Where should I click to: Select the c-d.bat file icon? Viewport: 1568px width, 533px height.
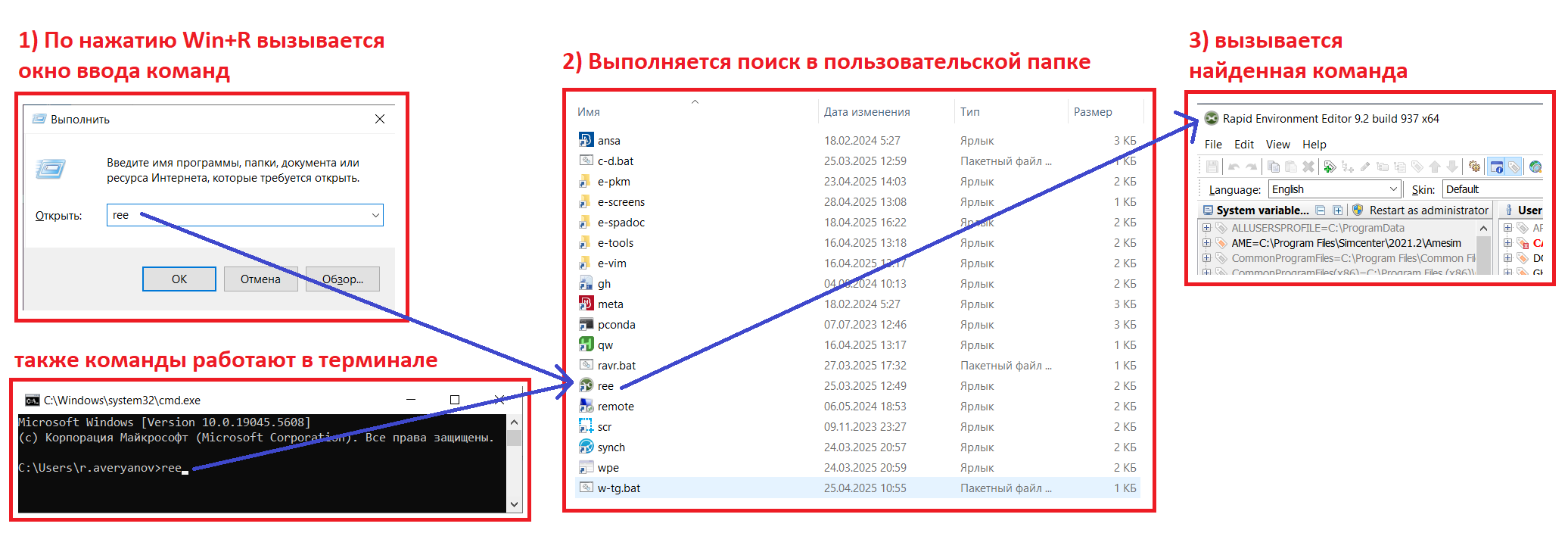586,161
